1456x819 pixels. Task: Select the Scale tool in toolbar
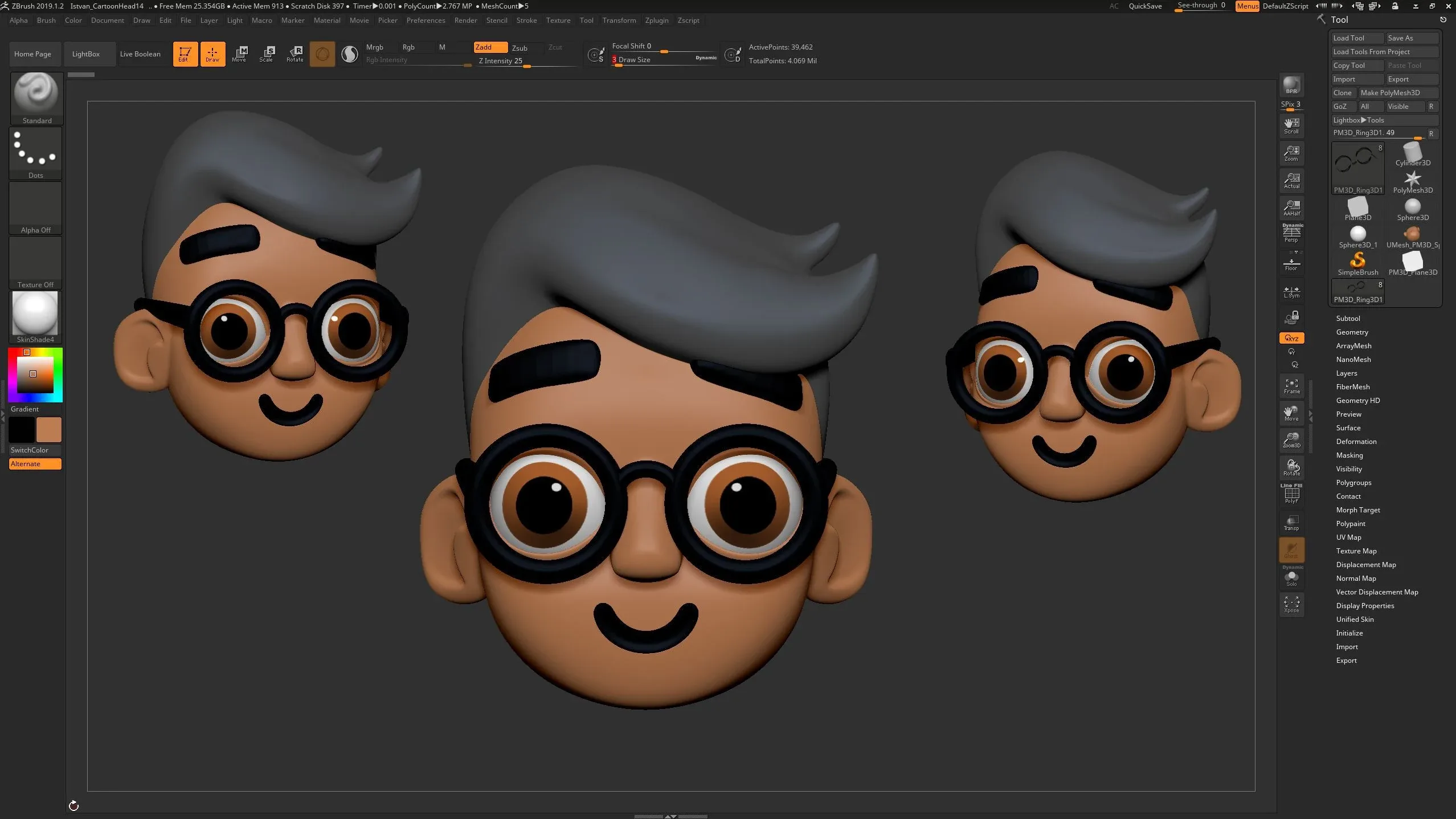point(266,53)
